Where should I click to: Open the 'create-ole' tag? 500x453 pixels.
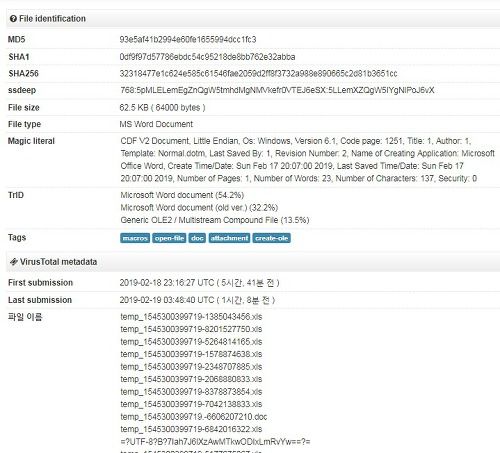[272, 238]
